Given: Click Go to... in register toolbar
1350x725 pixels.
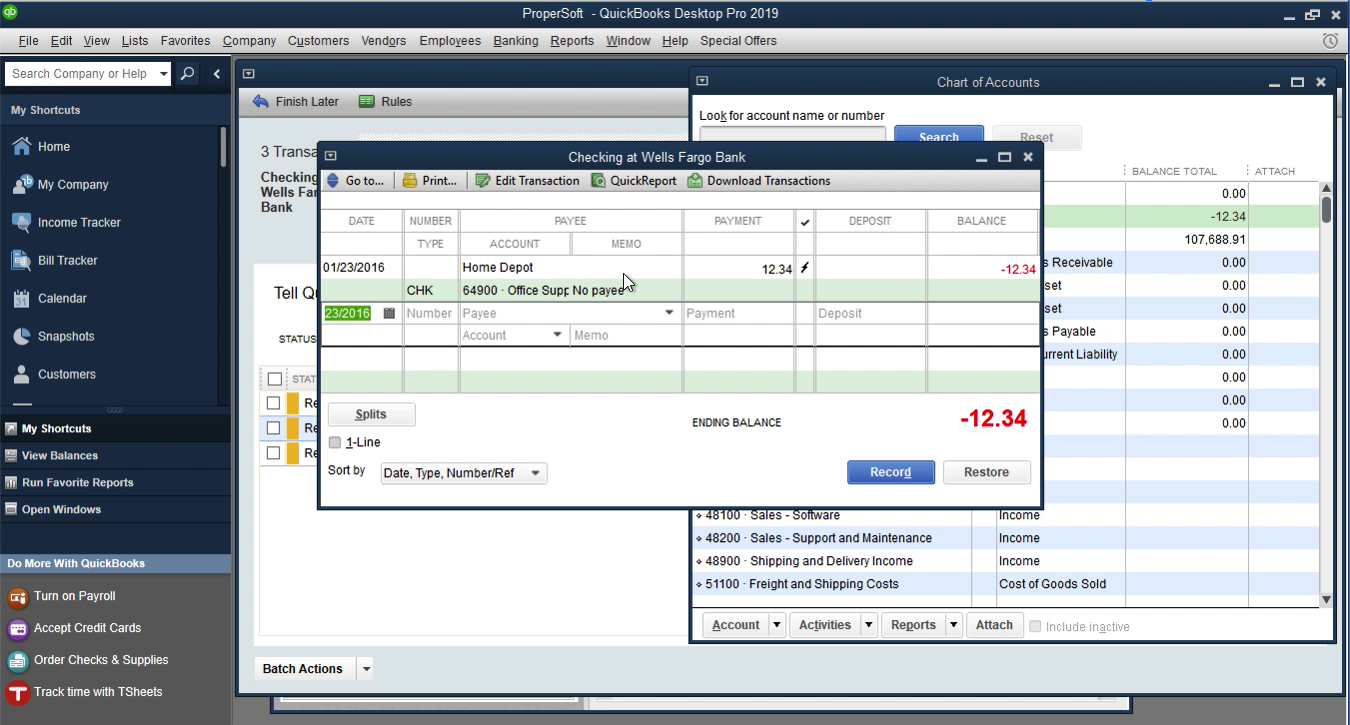Looking at the screenshot, I should pos(356,181).
